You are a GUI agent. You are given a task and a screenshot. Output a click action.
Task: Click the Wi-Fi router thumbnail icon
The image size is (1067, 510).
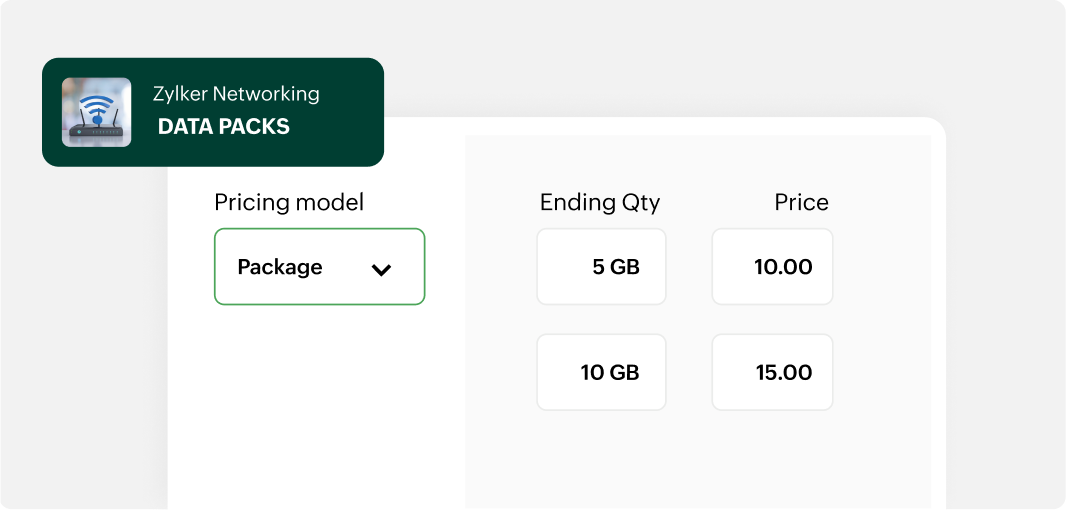click(96, 112)
